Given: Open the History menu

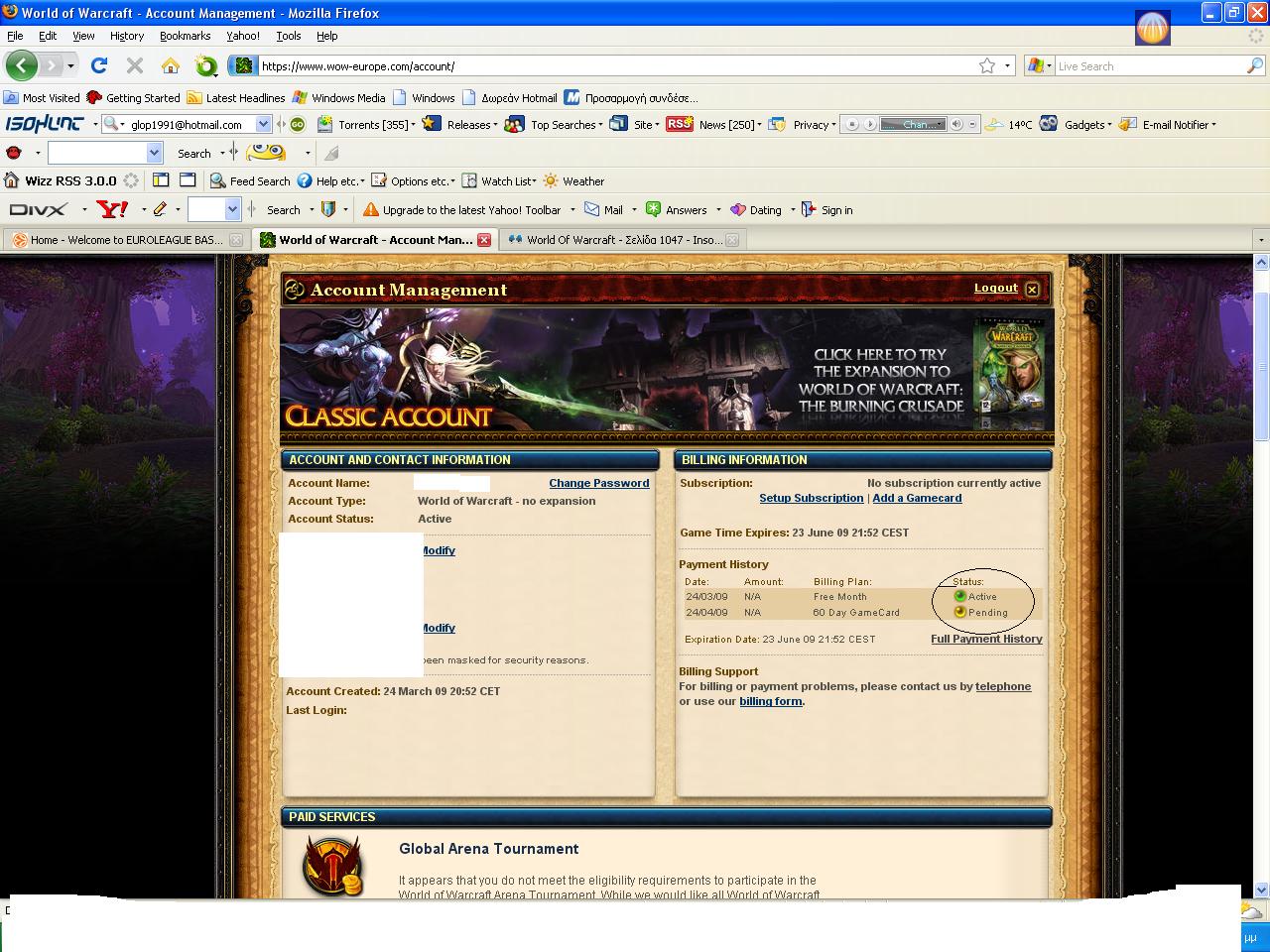Looking at the screenshot, I should click(127, 35).
